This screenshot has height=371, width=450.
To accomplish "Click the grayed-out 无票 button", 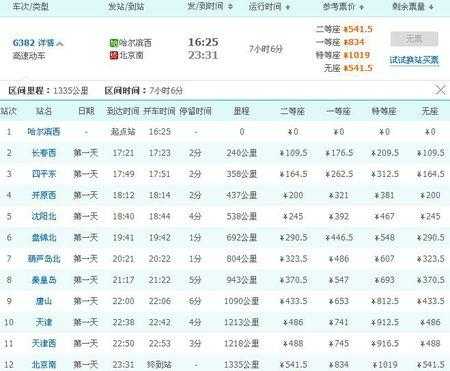I will pos(414,39).
